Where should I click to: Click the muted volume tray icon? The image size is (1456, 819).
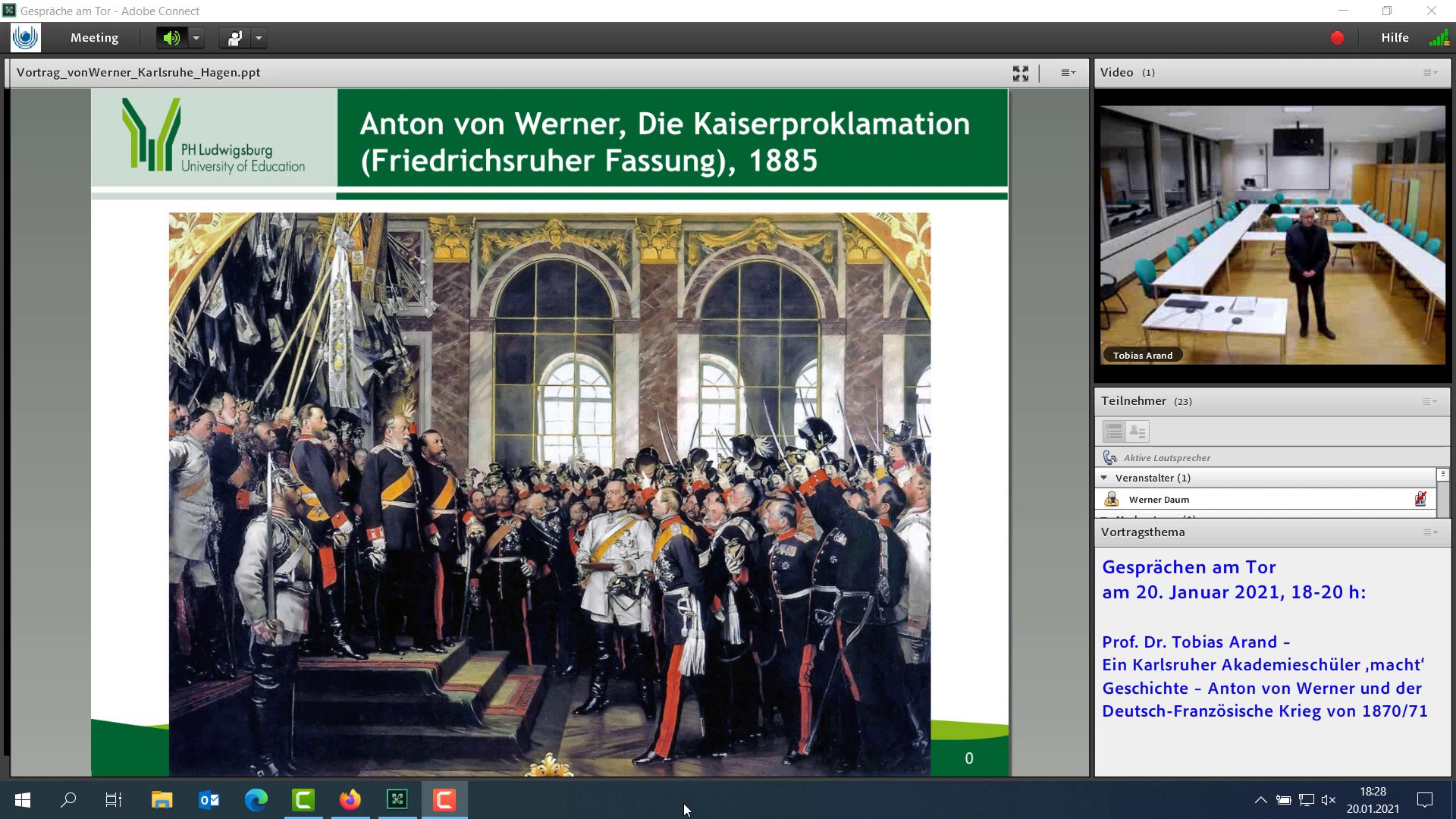point(1329,799)
